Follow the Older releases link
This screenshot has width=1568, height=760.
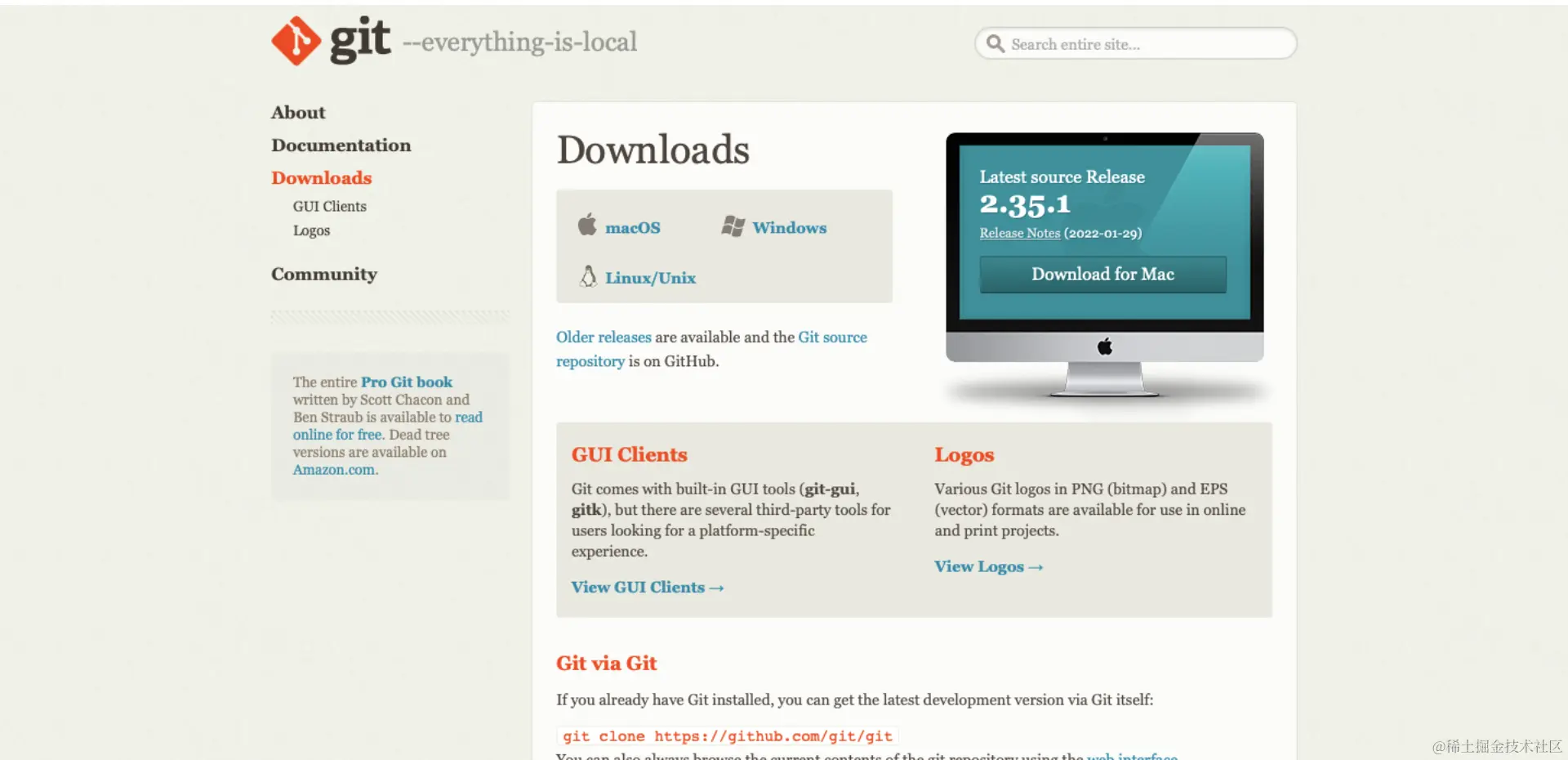pos(604,337)
